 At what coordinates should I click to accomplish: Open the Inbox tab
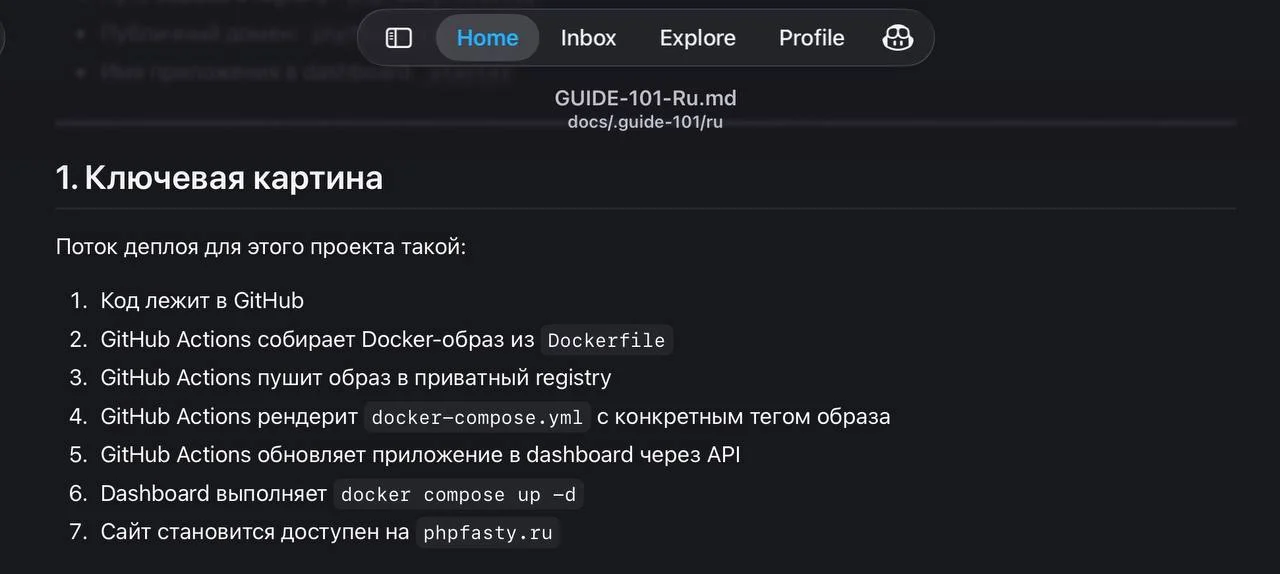point(588,38)
